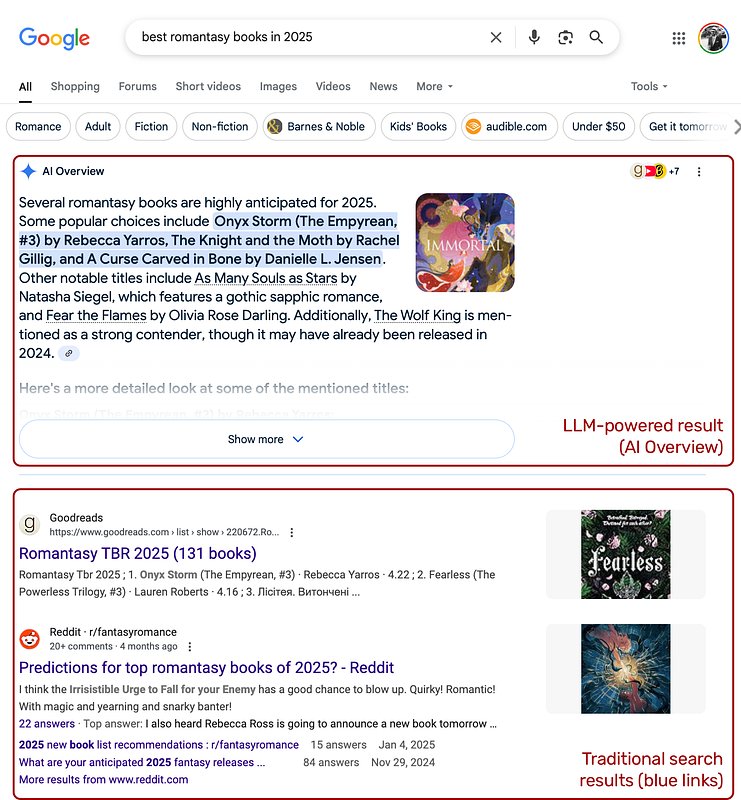The height and width of the screenshot is (800, 741).
Task: Open the Google account profile picture
Action: 713,38
